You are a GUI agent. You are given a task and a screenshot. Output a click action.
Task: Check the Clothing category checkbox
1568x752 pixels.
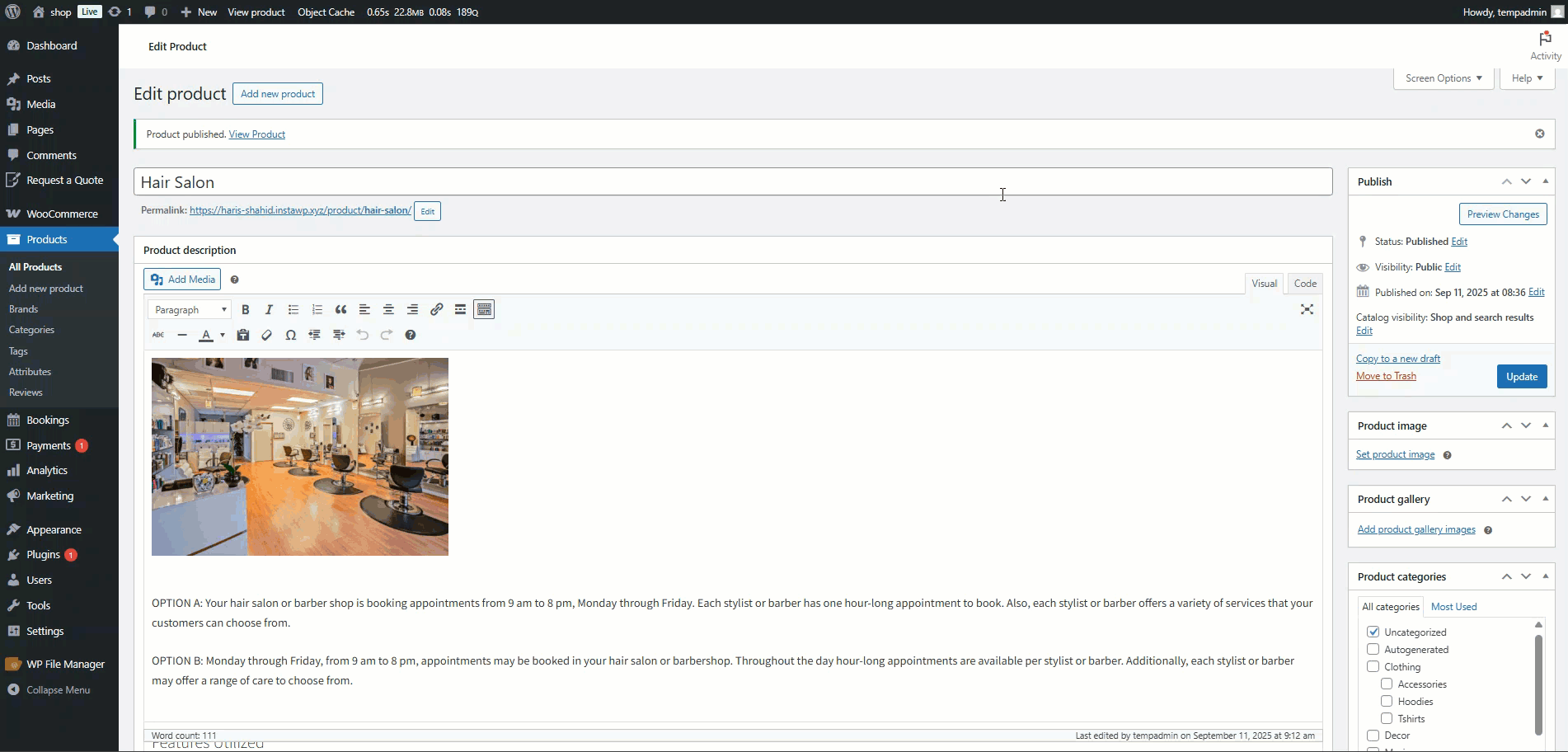(1373, 666)
